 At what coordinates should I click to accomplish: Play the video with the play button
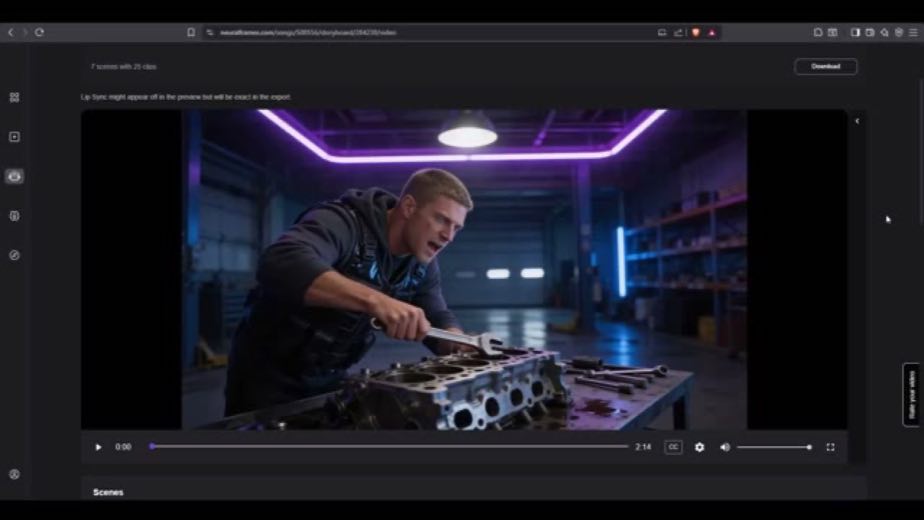coord(98,447)
